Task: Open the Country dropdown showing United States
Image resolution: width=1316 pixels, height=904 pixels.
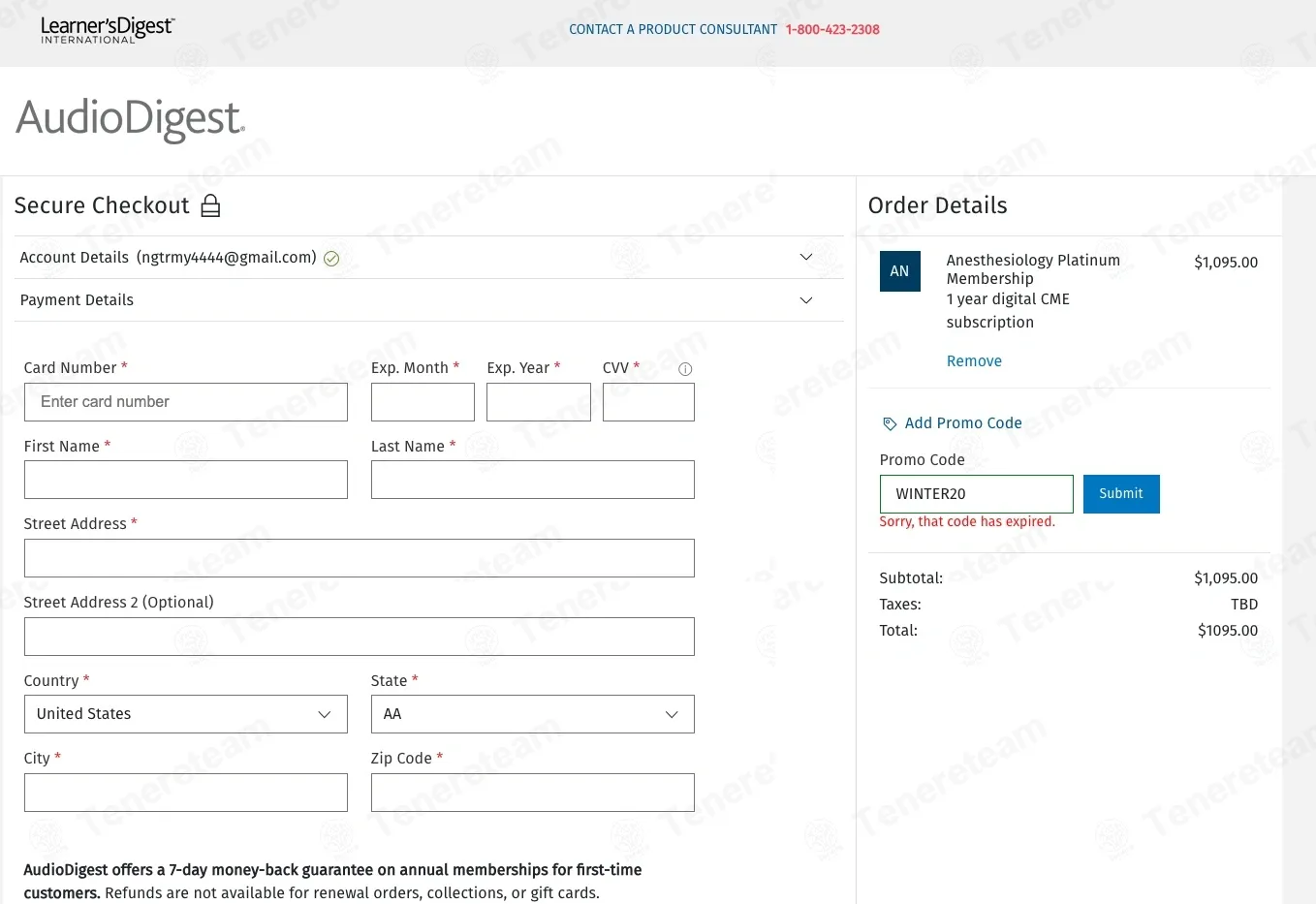Action: pyautogui.click(x=186, y=714)
